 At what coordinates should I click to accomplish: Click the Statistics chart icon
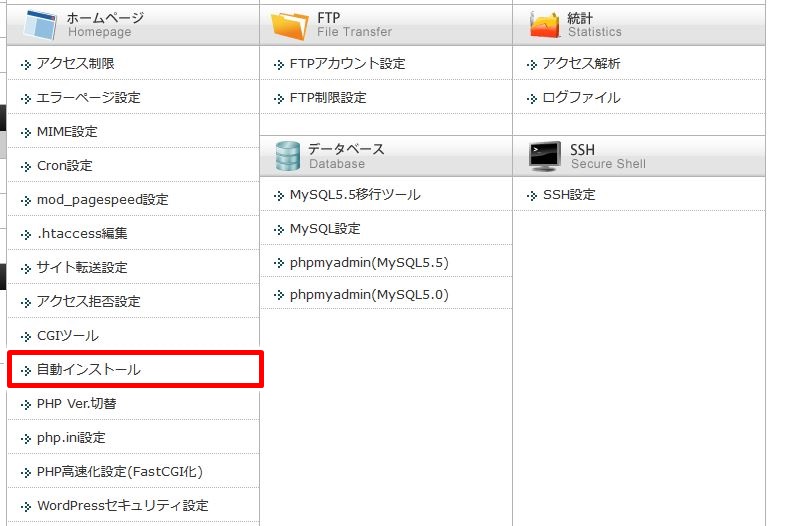(x=545, y=25)
